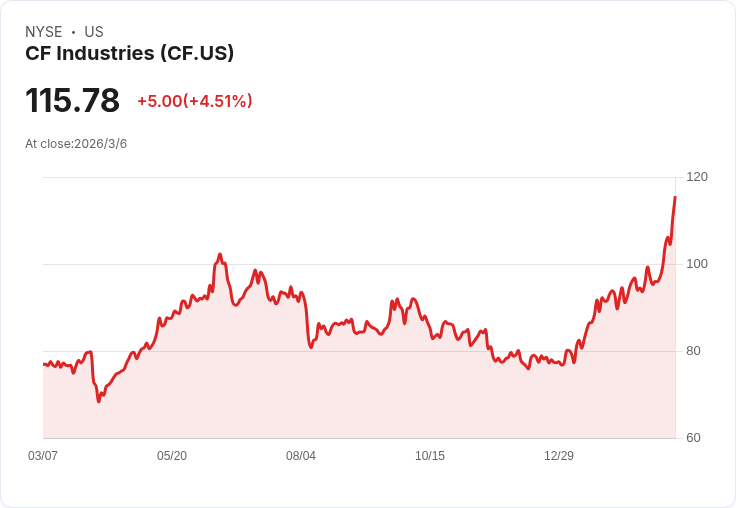The height and width of the screenshot is (508, 736).
Task: Click the US market label
Action: pos(93,32)
